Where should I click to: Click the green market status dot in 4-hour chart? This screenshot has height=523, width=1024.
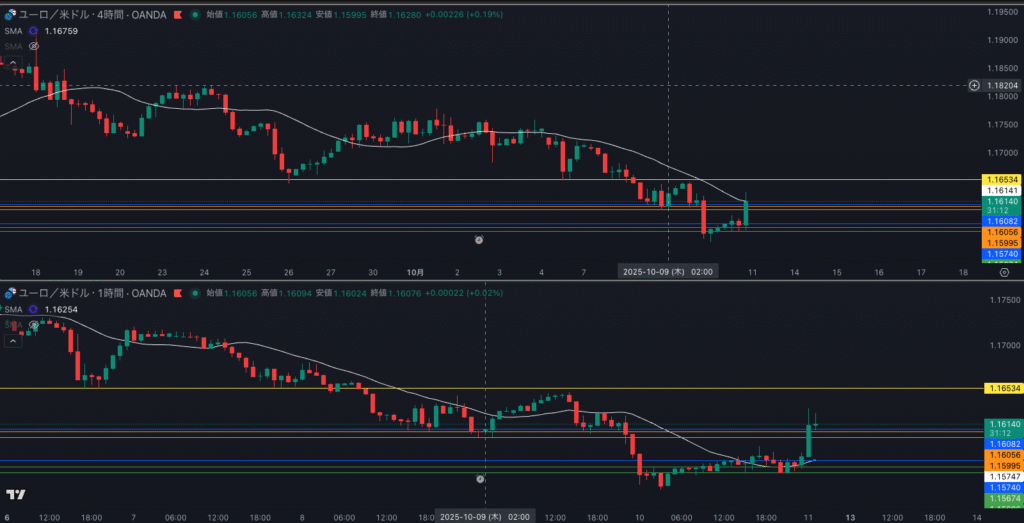(194, 15)
